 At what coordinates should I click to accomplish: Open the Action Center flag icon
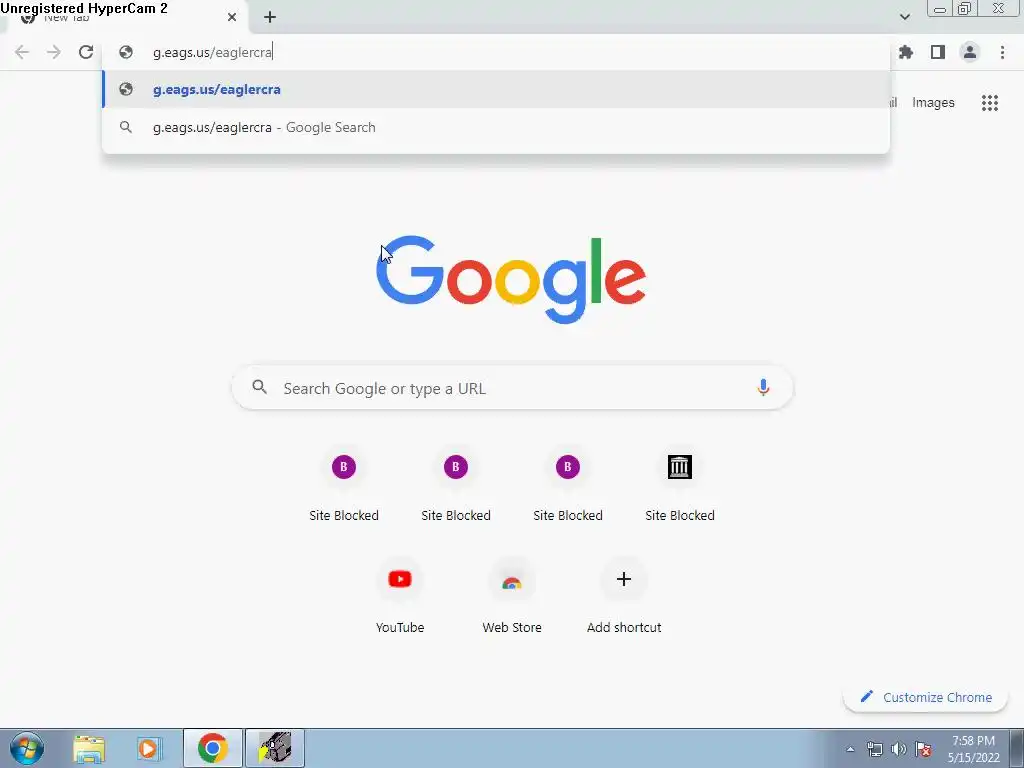923,749
